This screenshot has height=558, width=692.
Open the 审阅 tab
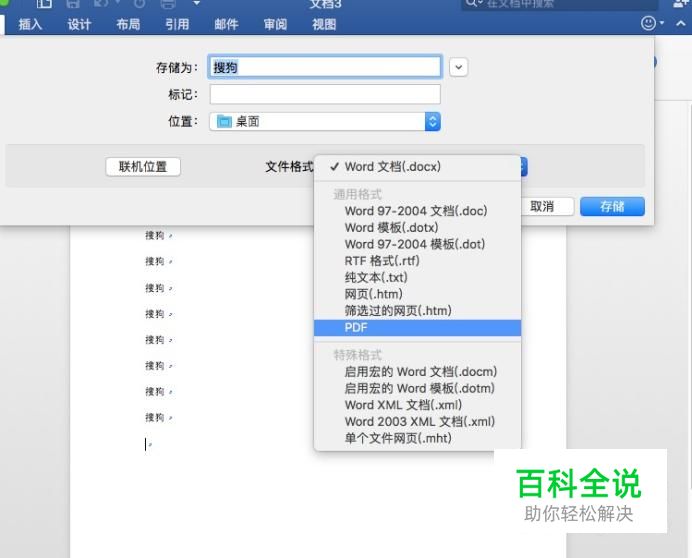pyautogui.click(x=275, y=24)
